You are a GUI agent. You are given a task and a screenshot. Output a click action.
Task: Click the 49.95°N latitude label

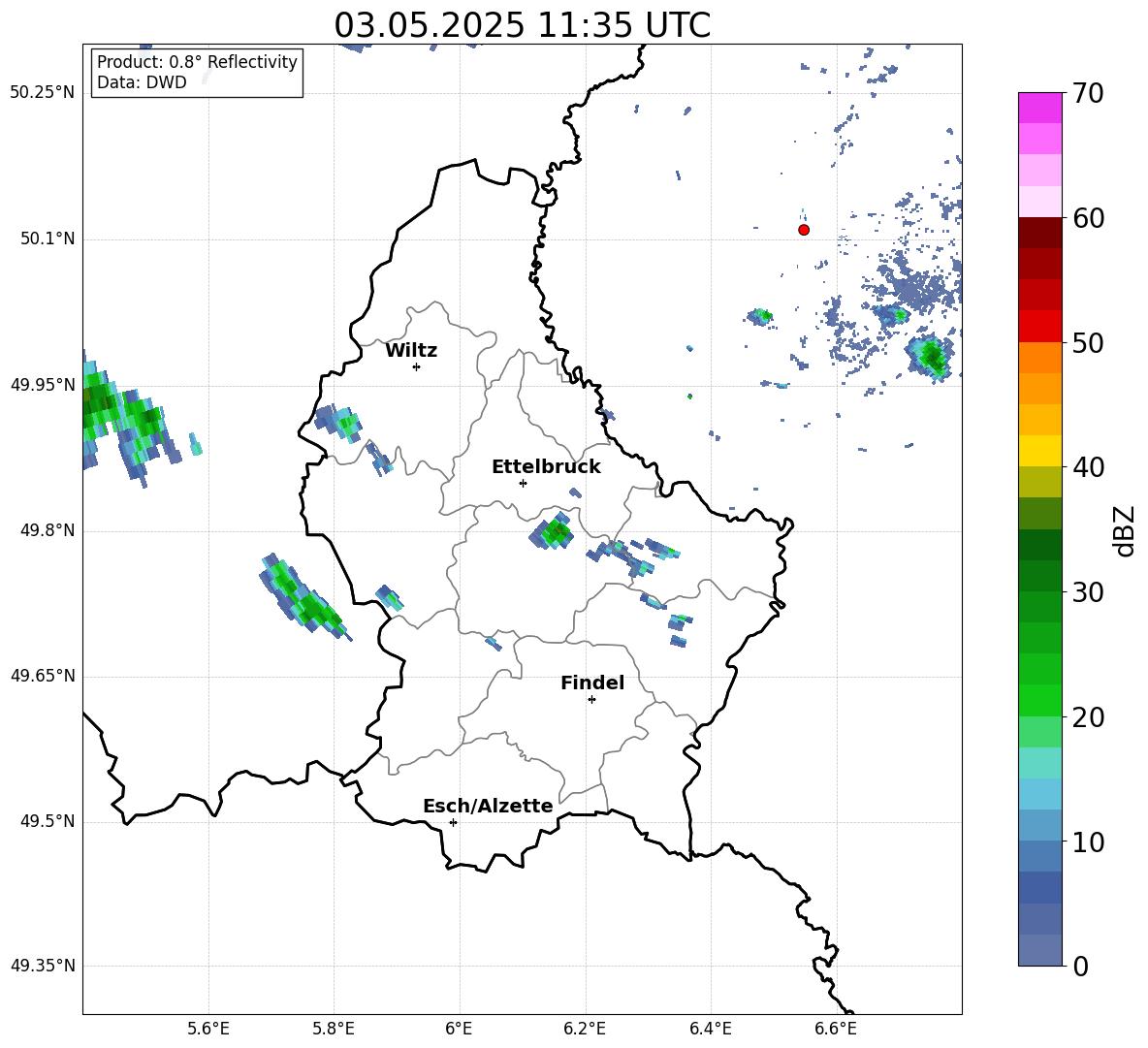pyautogui.click(x=43, y=385)
